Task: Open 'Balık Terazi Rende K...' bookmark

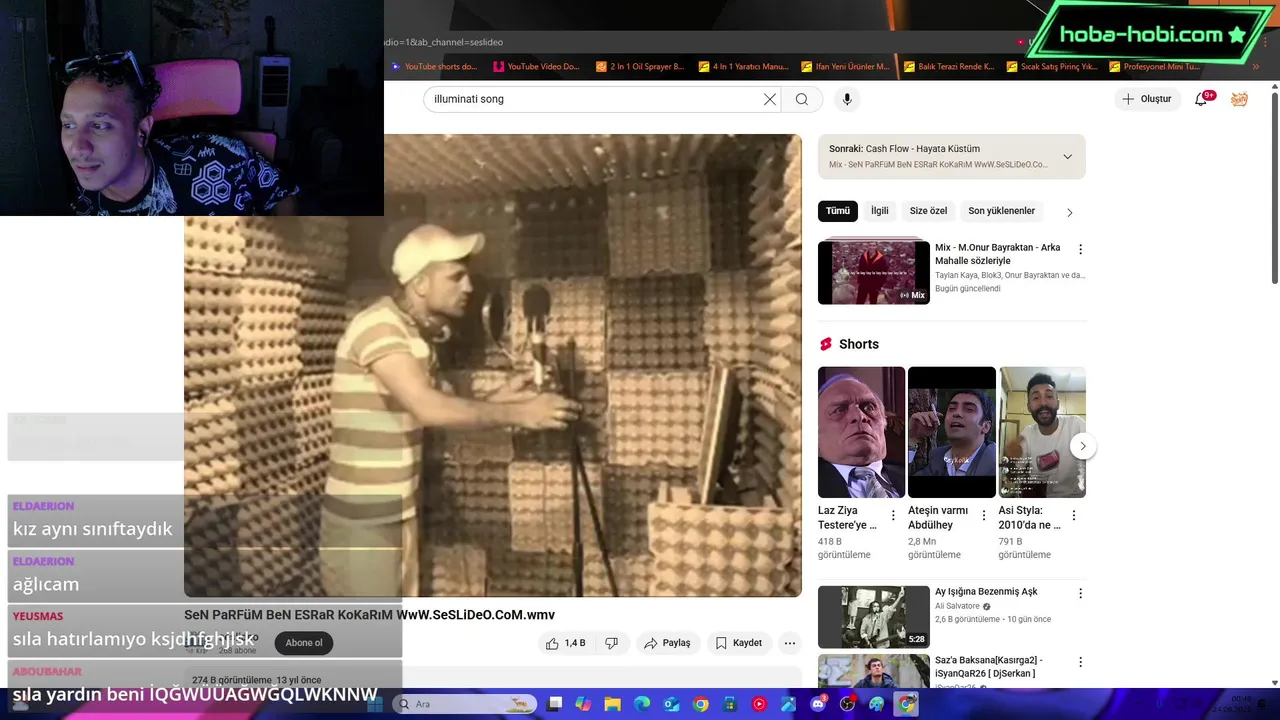Action: tap(949, 67)
